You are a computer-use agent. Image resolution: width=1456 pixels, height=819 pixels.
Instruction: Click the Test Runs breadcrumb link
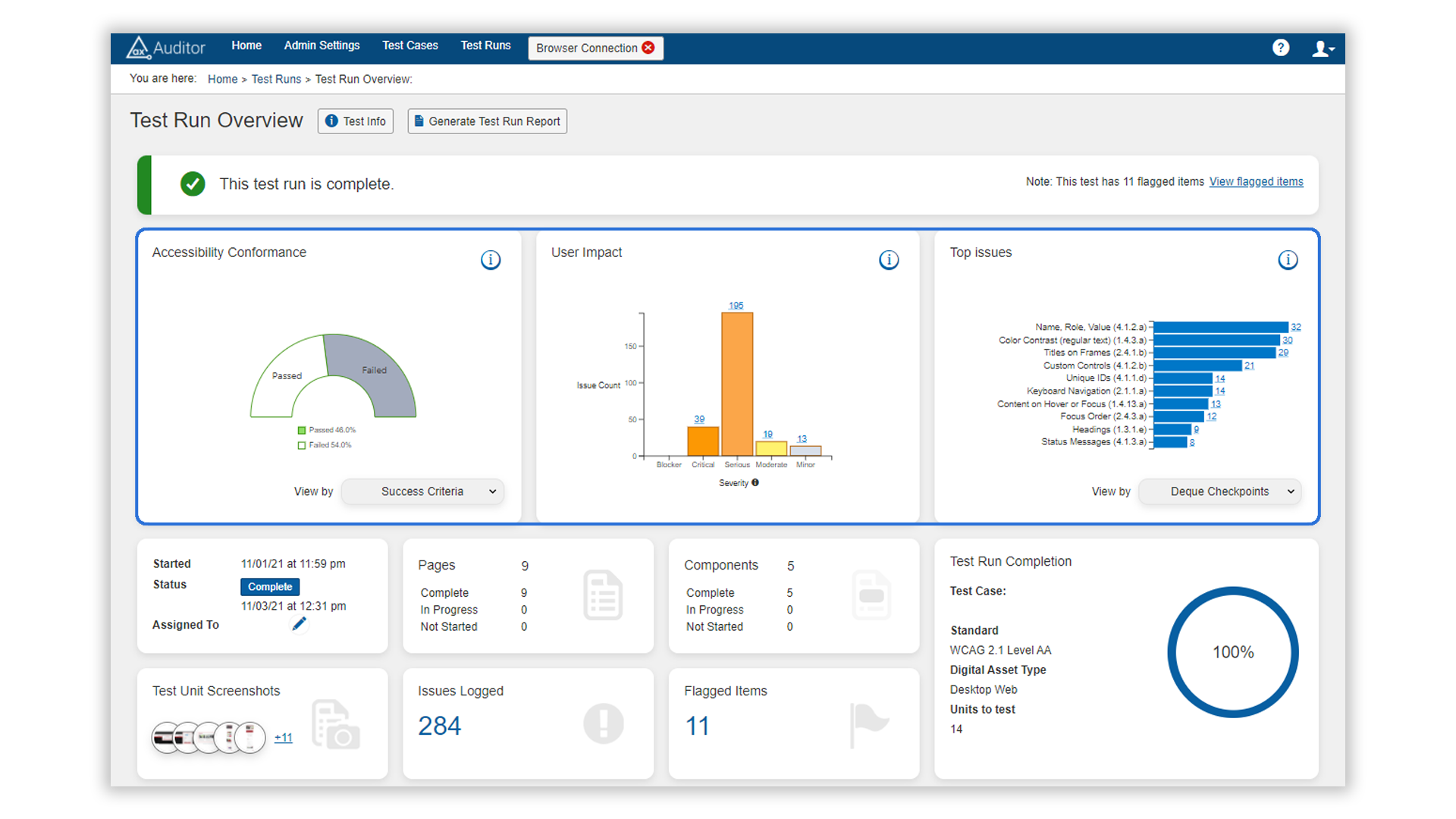point(276,79)
